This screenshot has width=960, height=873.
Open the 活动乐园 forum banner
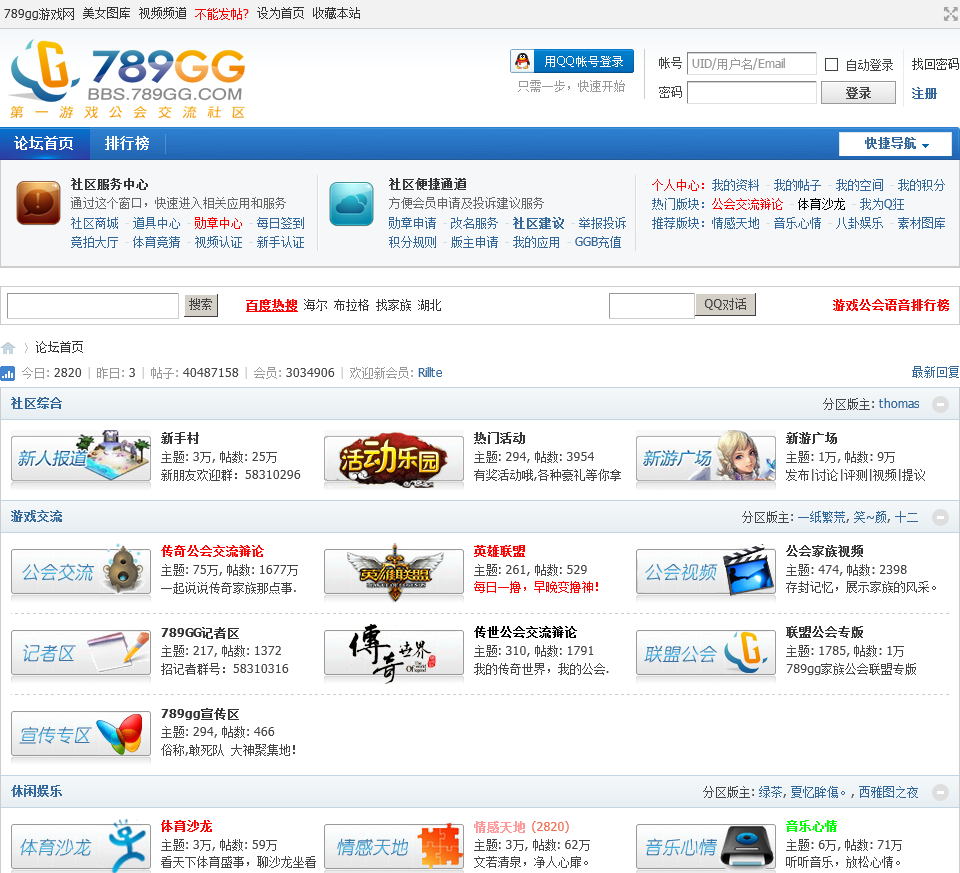(394, 459)
